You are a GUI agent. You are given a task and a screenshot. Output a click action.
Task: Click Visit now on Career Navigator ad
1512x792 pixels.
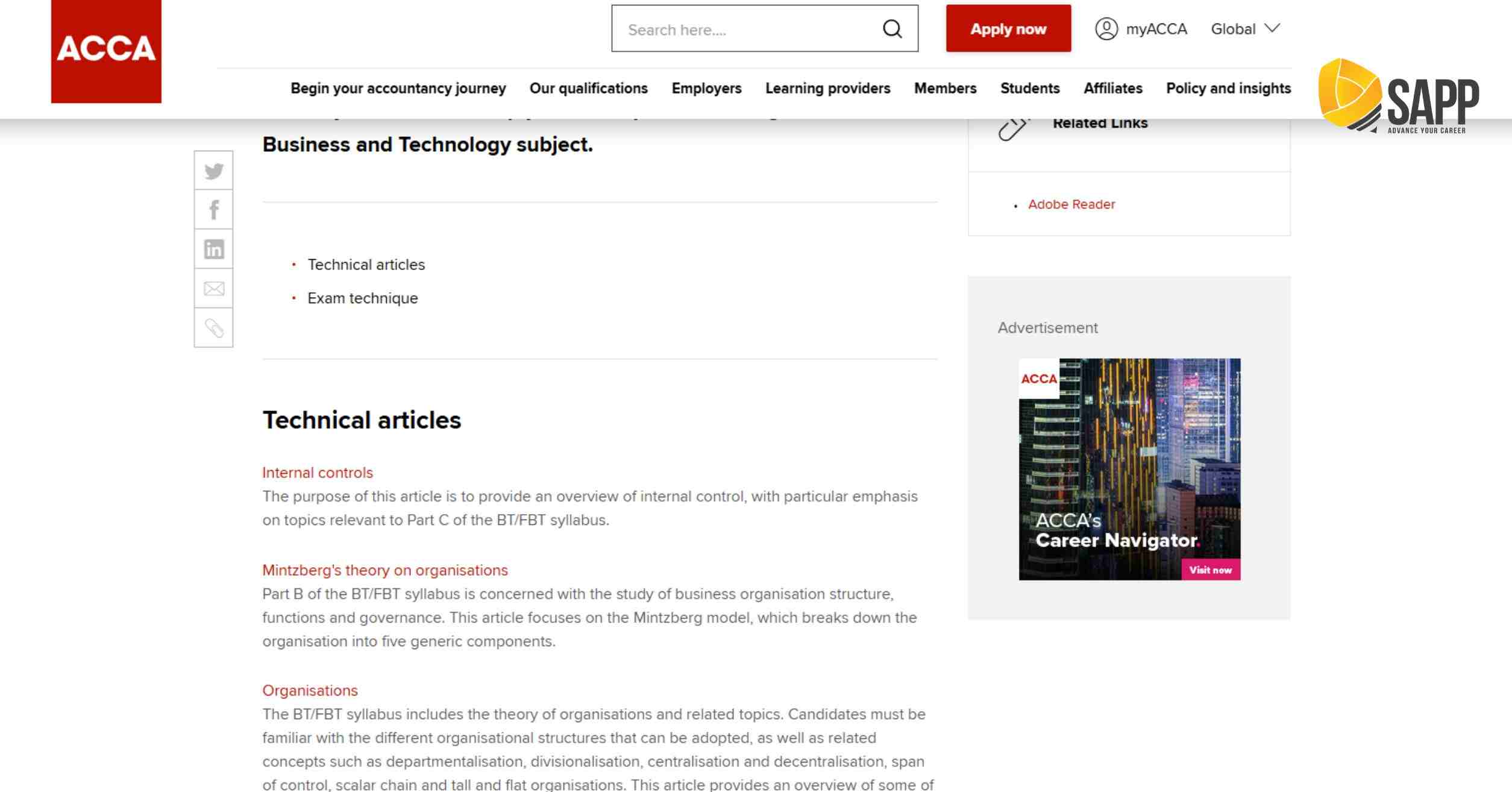[x=1210, y=570]
